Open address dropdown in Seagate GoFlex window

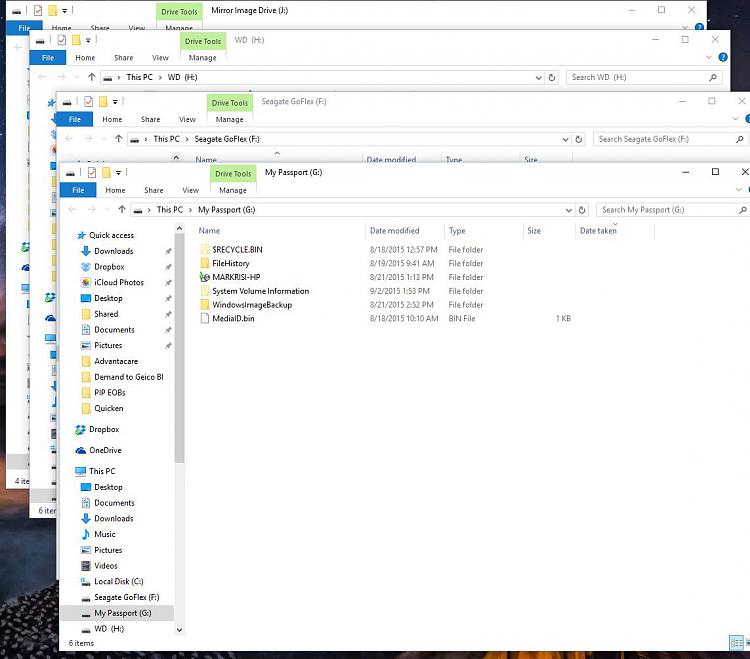click(x=565, y=139)
